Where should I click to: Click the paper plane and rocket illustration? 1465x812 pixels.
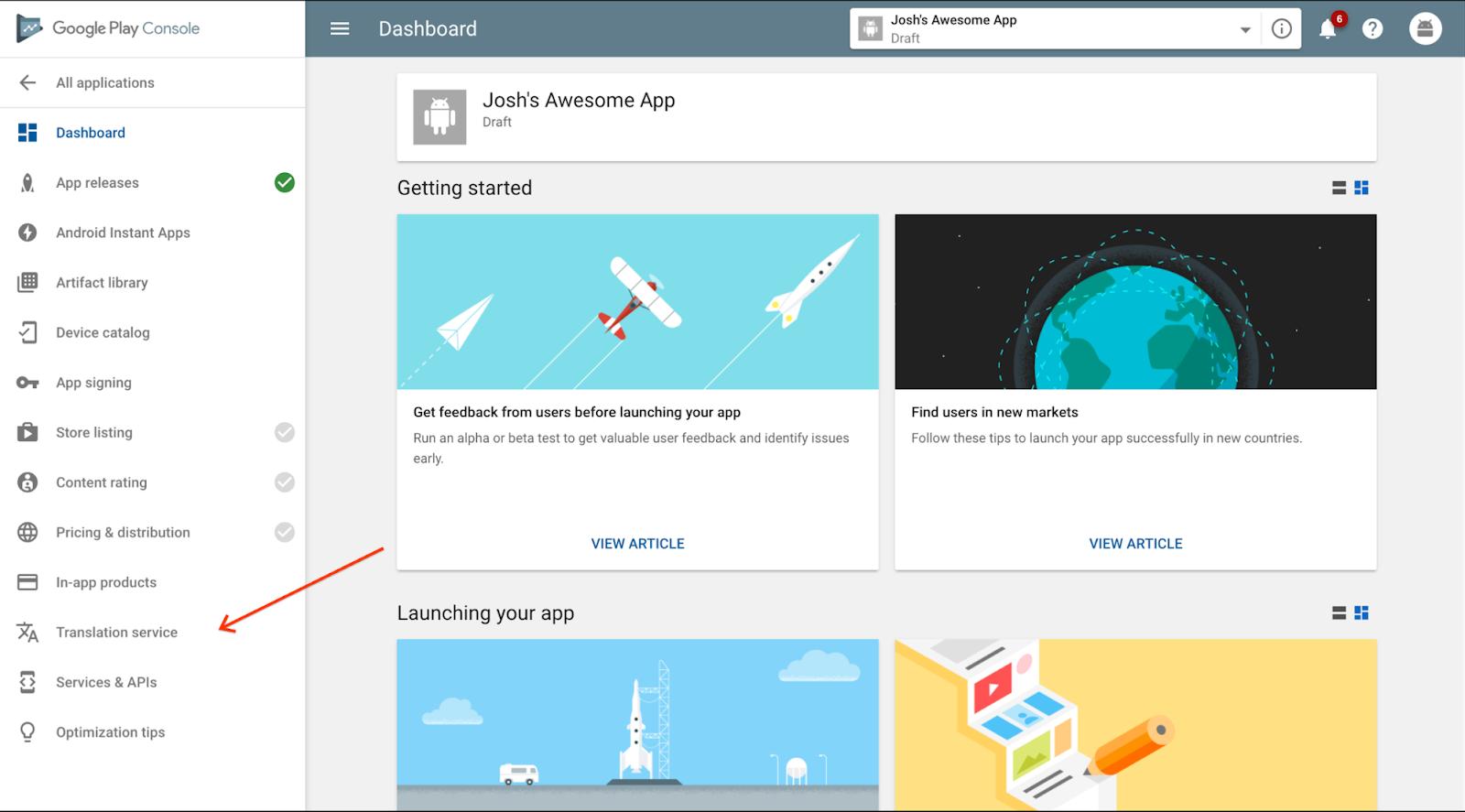637,302
